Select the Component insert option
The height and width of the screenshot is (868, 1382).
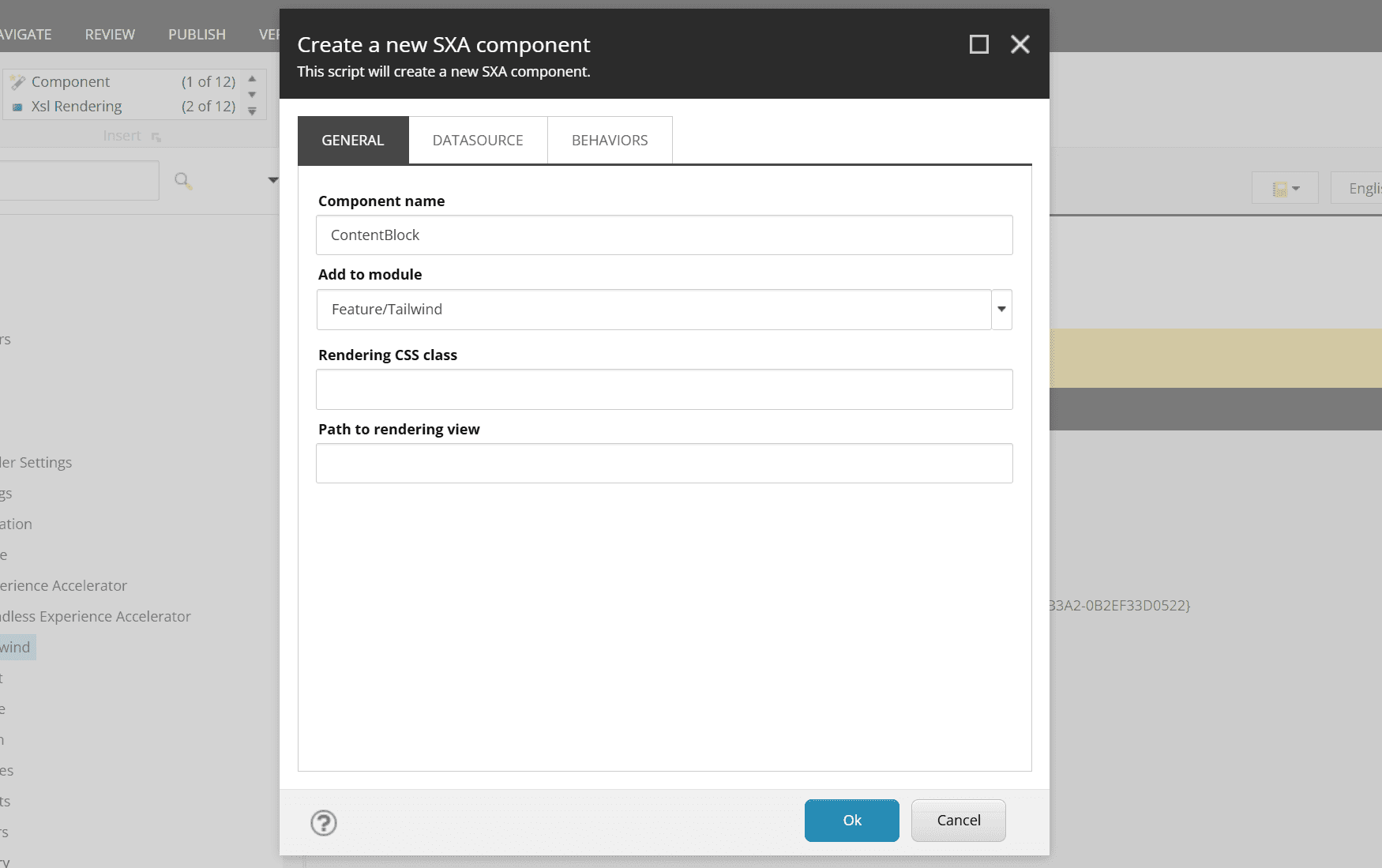point(71,82)
